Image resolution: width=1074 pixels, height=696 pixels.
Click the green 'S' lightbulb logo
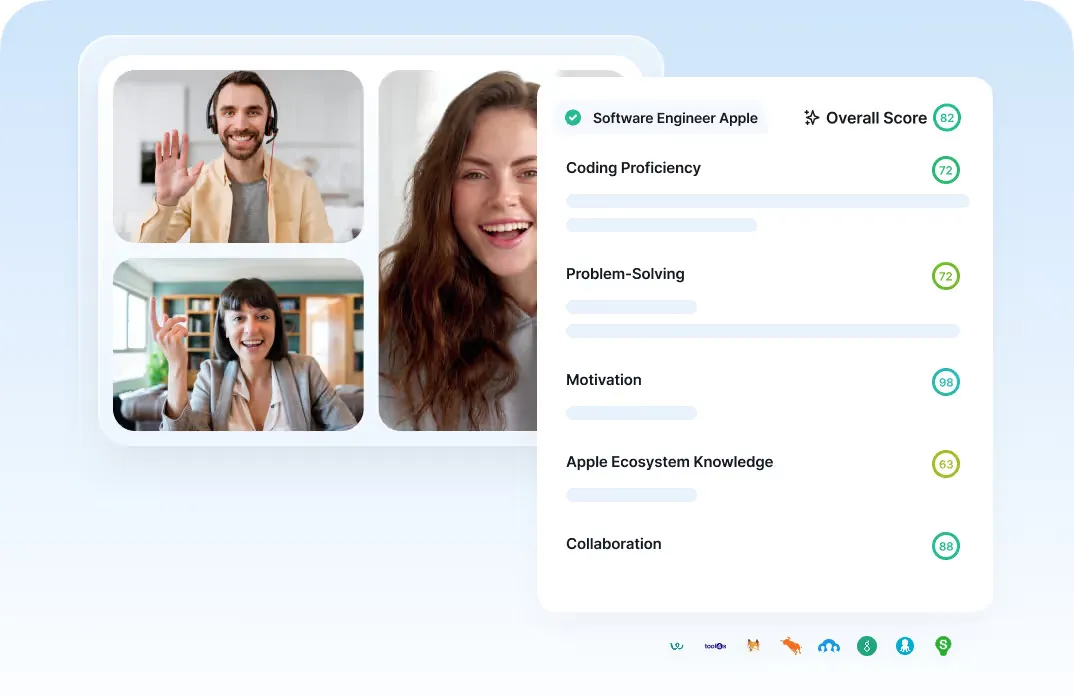[x=943, y=645]
